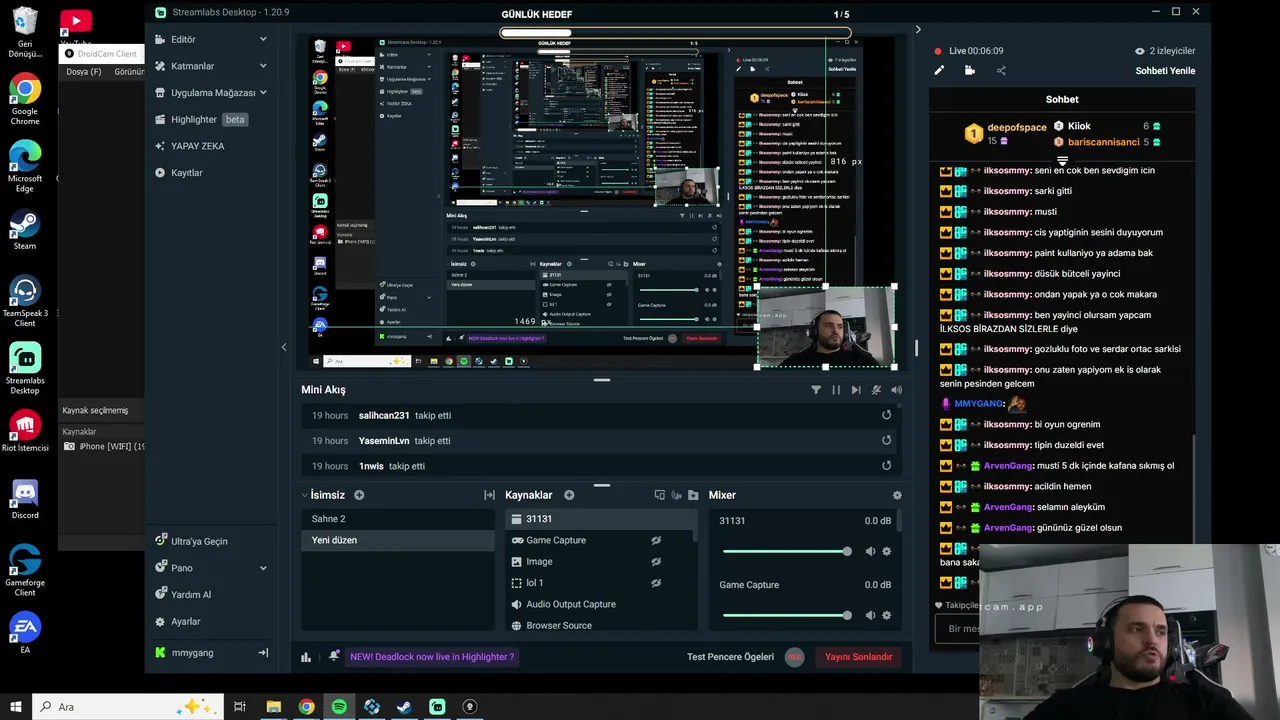Screen dimensions: 1280x720
Task: Toggle the REC recording button
Action: coord(795,657)
